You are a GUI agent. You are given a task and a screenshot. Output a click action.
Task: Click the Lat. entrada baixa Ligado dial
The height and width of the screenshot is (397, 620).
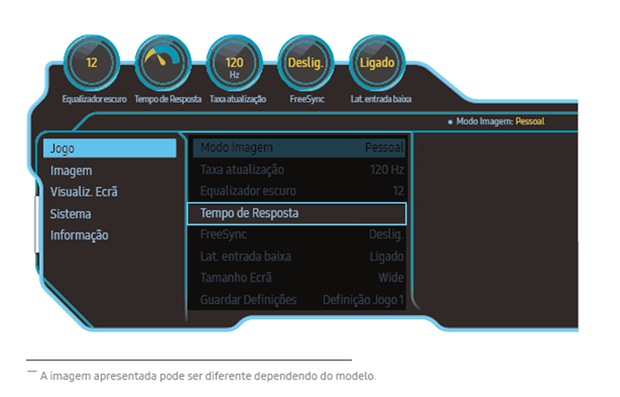[x=376, y=63]
